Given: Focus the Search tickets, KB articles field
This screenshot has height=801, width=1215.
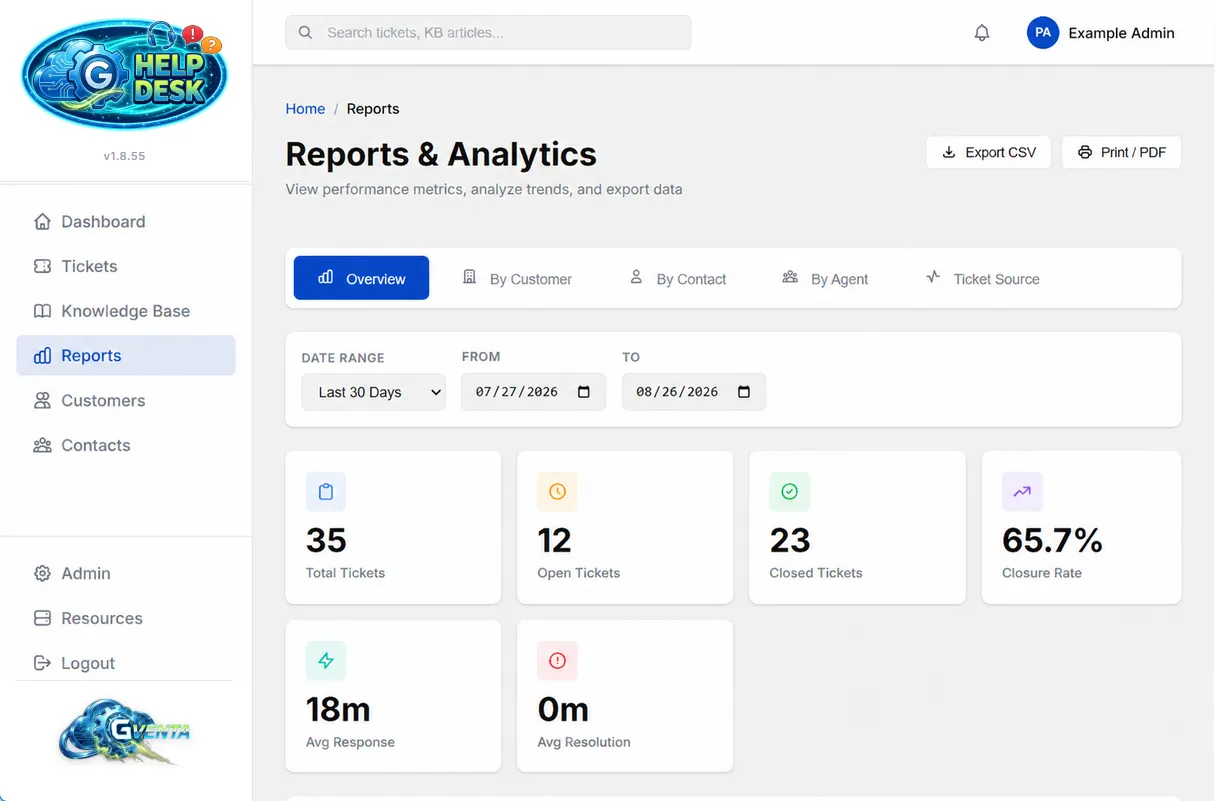Looking at the screenshot, I should click(488, 33).
